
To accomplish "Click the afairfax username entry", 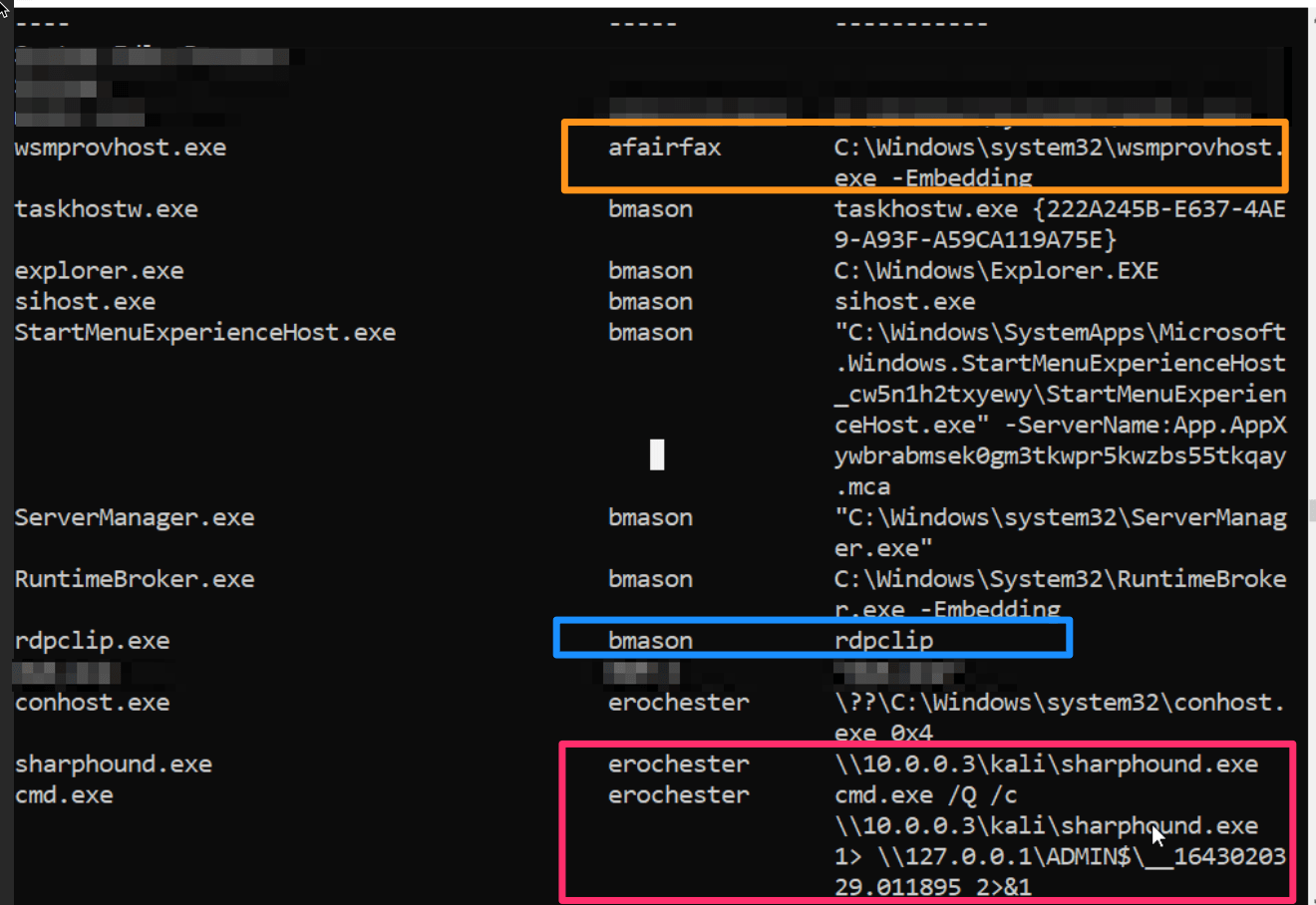I will coord(665,148).
